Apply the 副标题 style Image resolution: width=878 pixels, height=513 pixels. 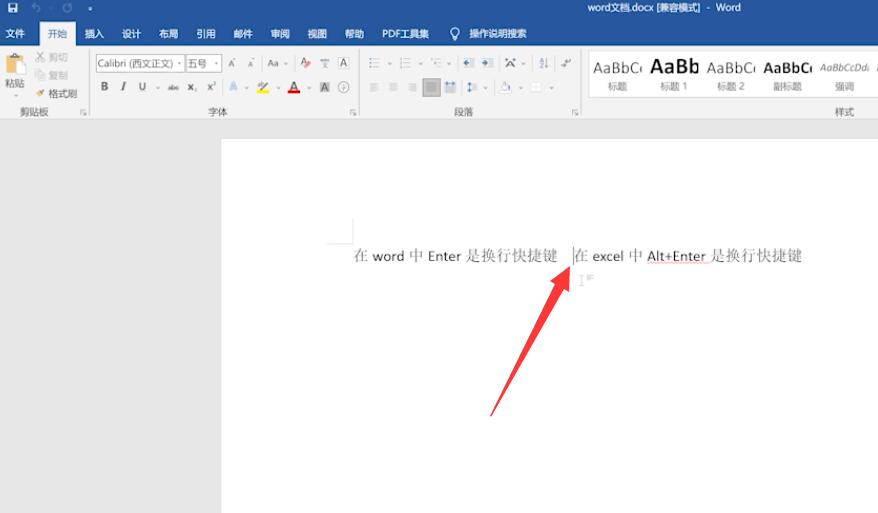(787, 75)
